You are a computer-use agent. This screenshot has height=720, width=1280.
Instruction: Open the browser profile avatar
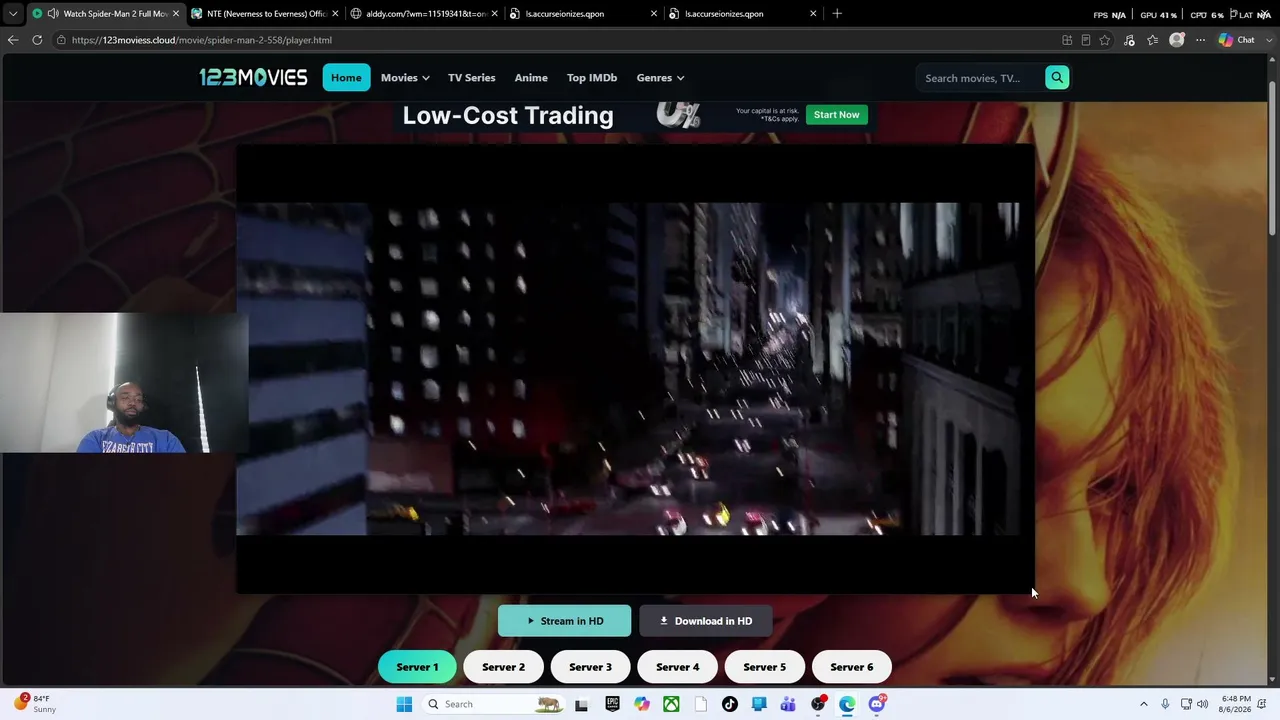click(1177, 40)
